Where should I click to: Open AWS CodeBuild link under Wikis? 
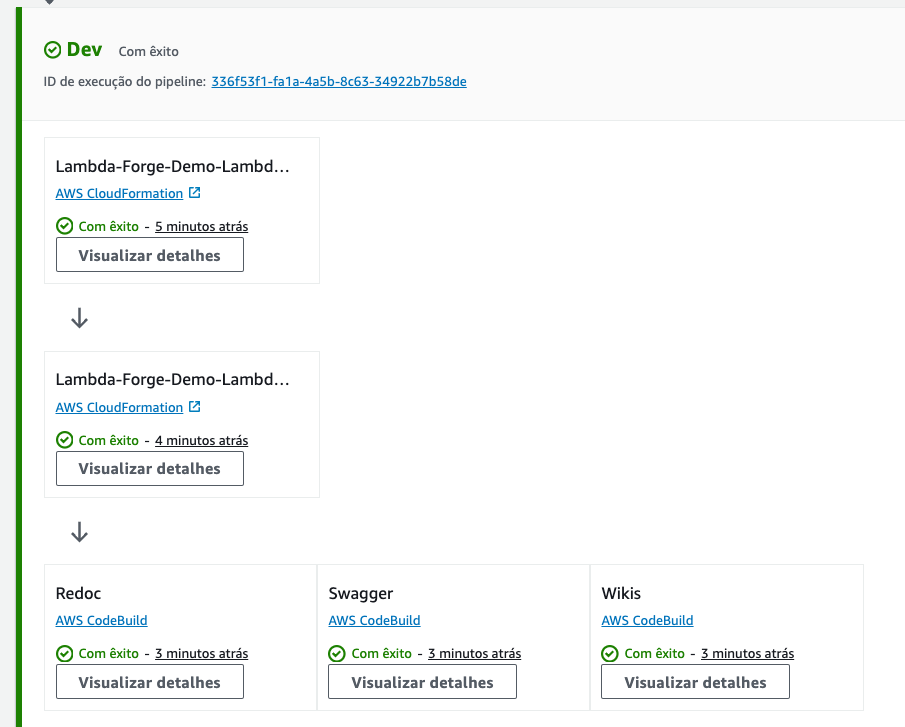click(x=647, y=621)
